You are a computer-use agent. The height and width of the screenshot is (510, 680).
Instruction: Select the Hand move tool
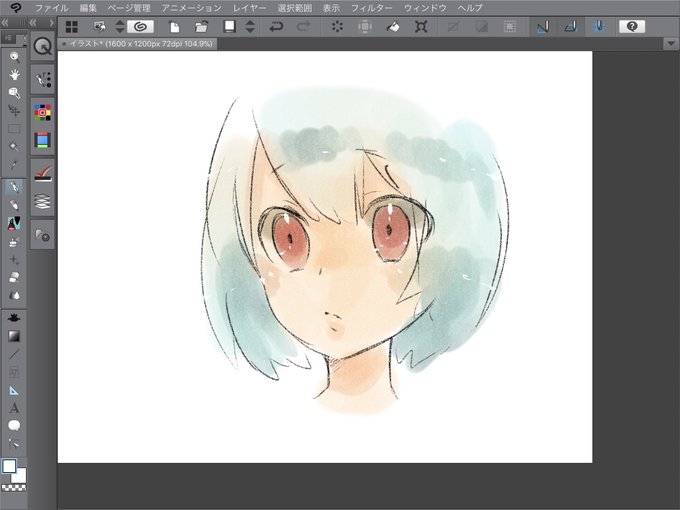click(x=14, y=75)
